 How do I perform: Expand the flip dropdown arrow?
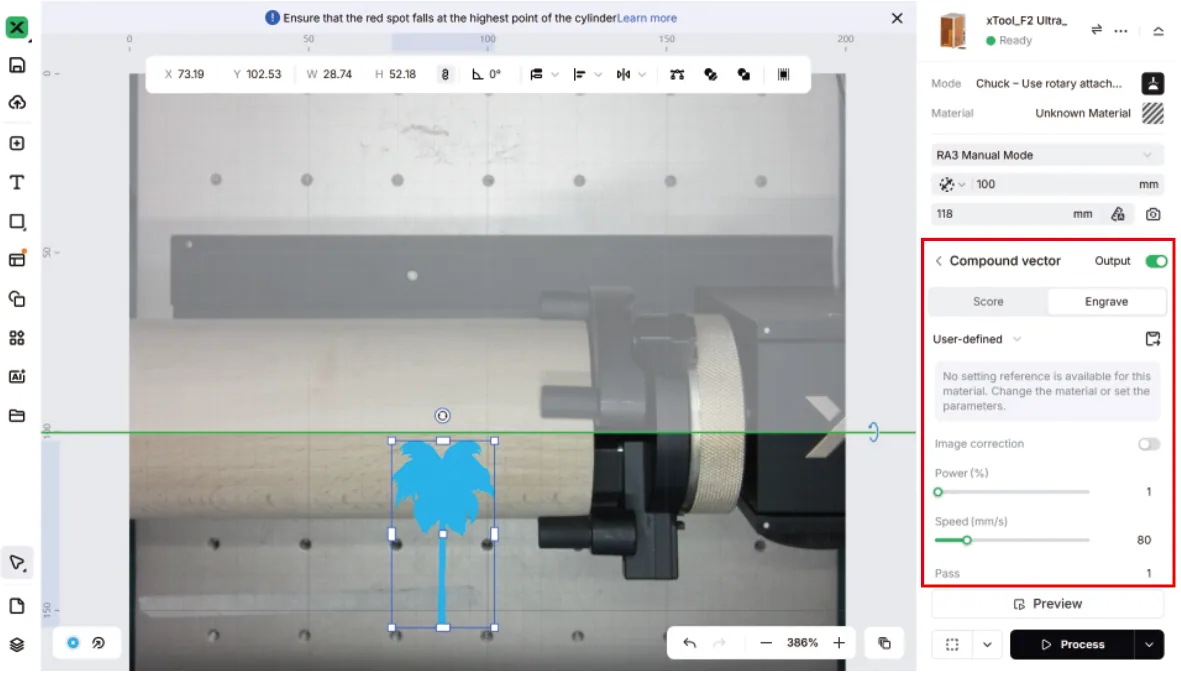642,75
